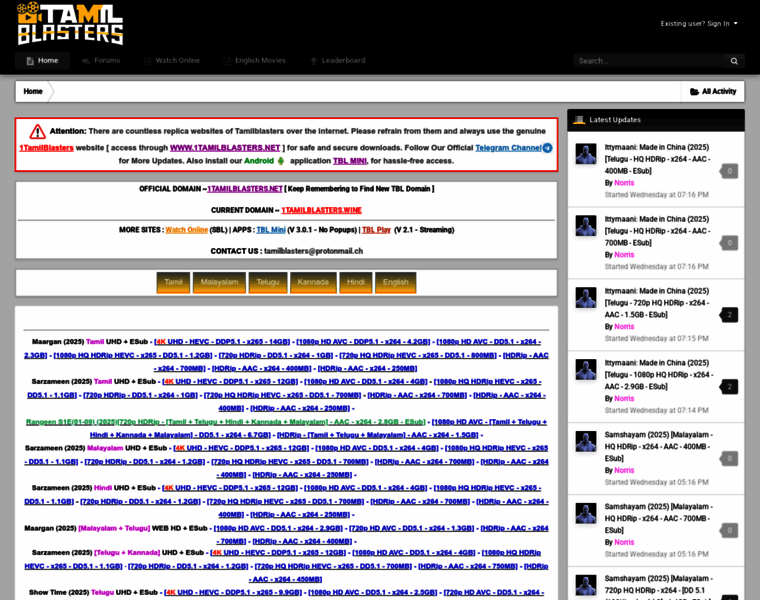Open the Watch Online nav tab

(x=172, y=61)
